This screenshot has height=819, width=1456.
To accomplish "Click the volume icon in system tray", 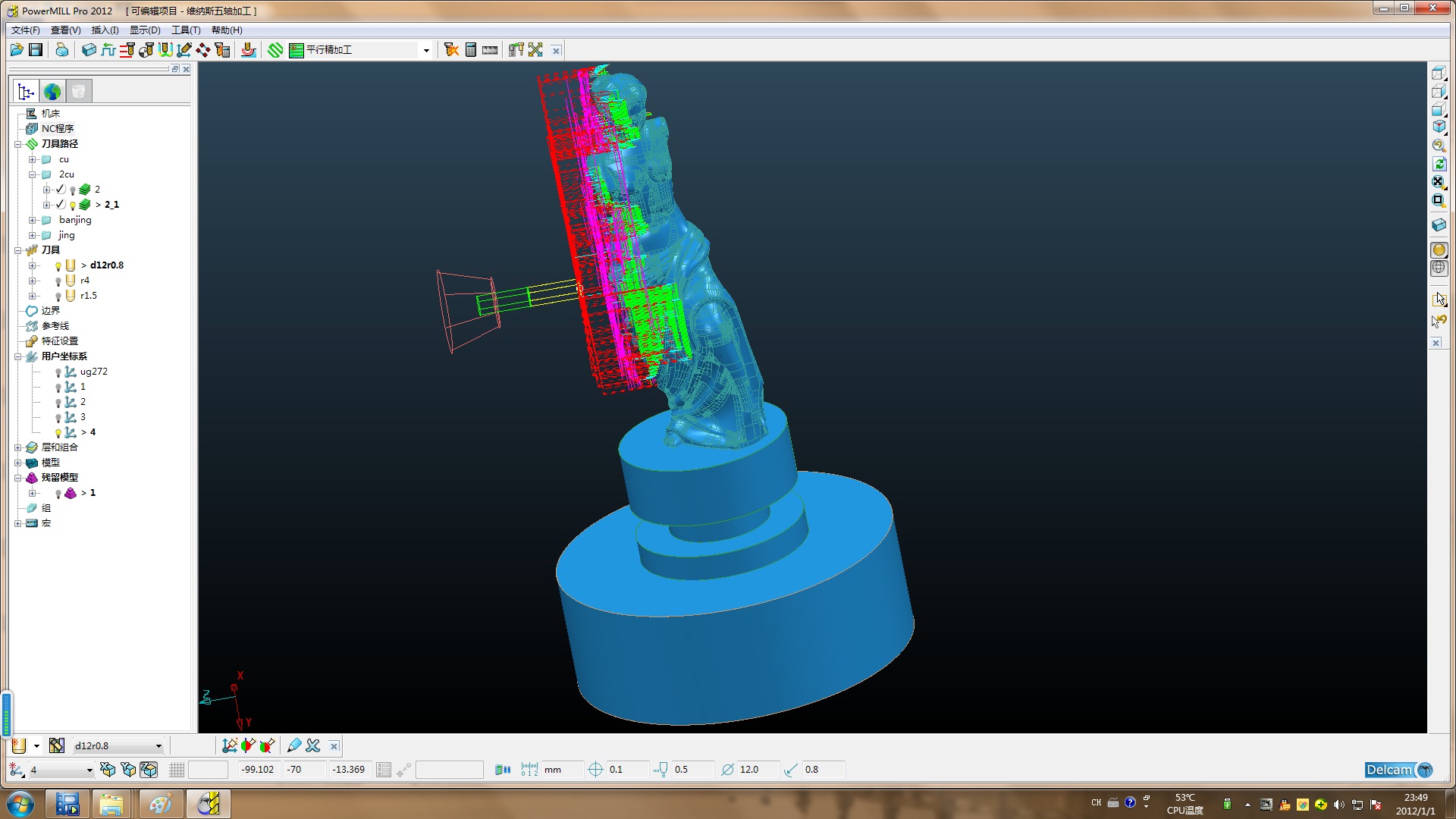I will [1339, 805].
